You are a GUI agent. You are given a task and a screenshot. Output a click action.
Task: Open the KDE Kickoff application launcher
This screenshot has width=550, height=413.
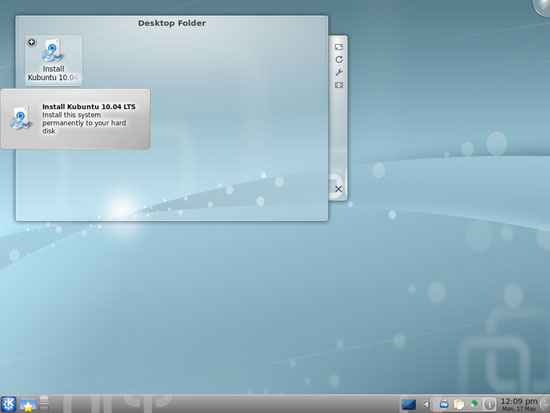[x=8, y=404]
